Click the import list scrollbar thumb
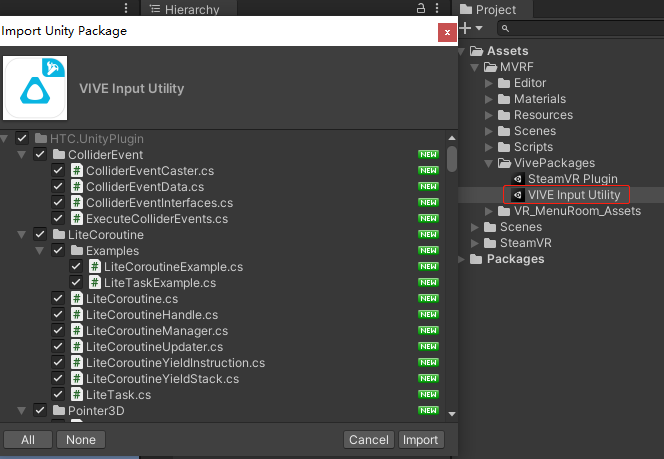This screenshot has width=664, height=459. click(452, 159)
